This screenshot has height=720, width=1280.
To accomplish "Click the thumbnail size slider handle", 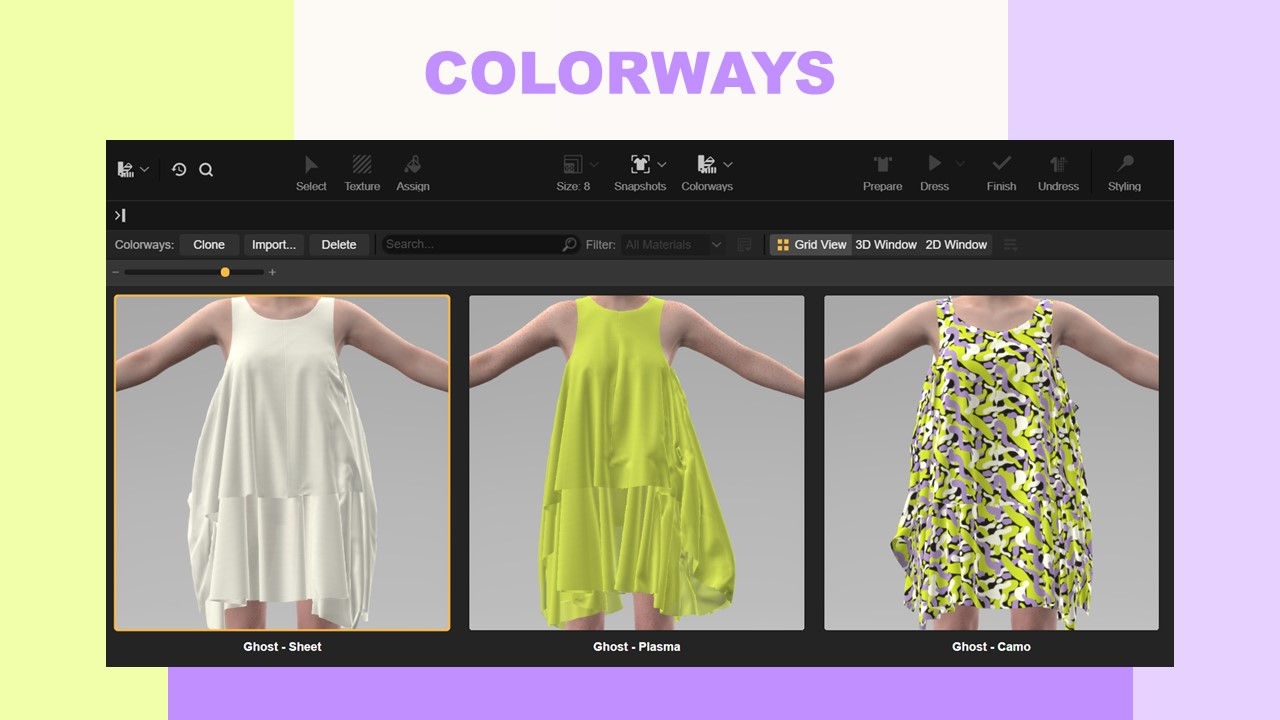I will [x=225, y=272].
